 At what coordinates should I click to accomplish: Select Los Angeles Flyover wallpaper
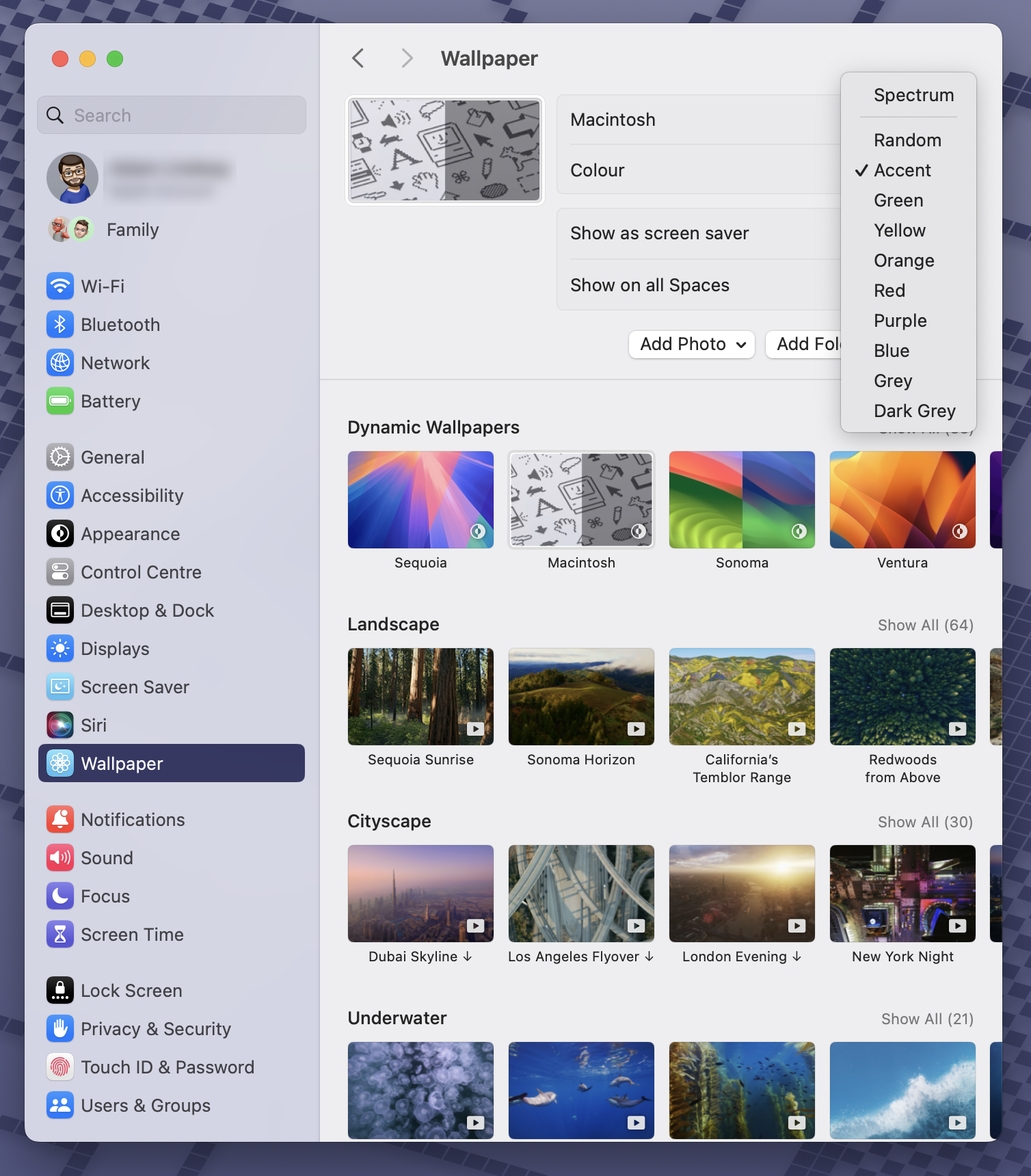click(x=581, y=894)
